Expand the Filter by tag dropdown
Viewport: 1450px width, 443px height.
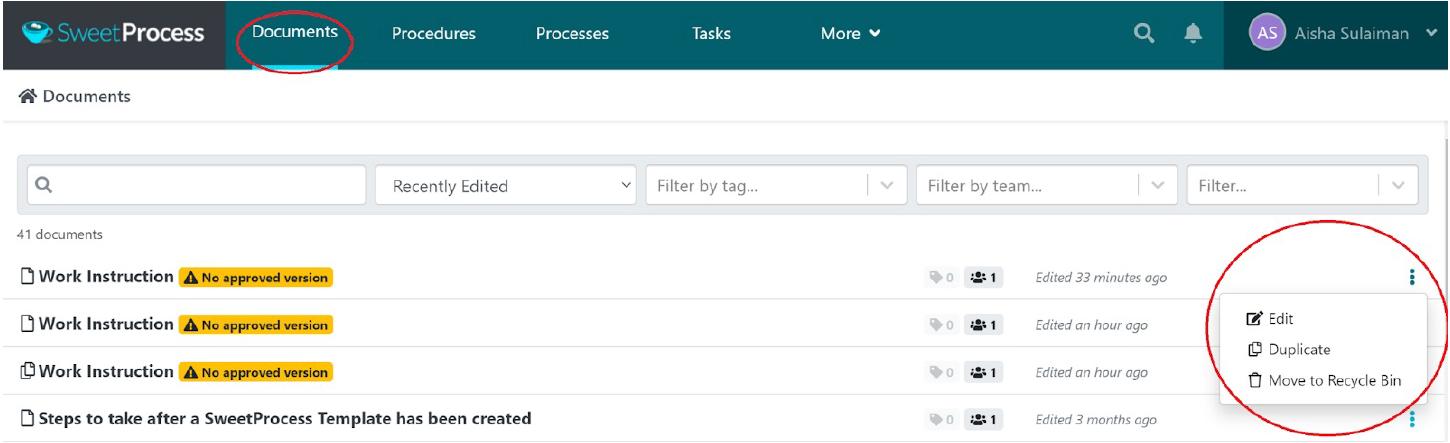click(886, 186)
